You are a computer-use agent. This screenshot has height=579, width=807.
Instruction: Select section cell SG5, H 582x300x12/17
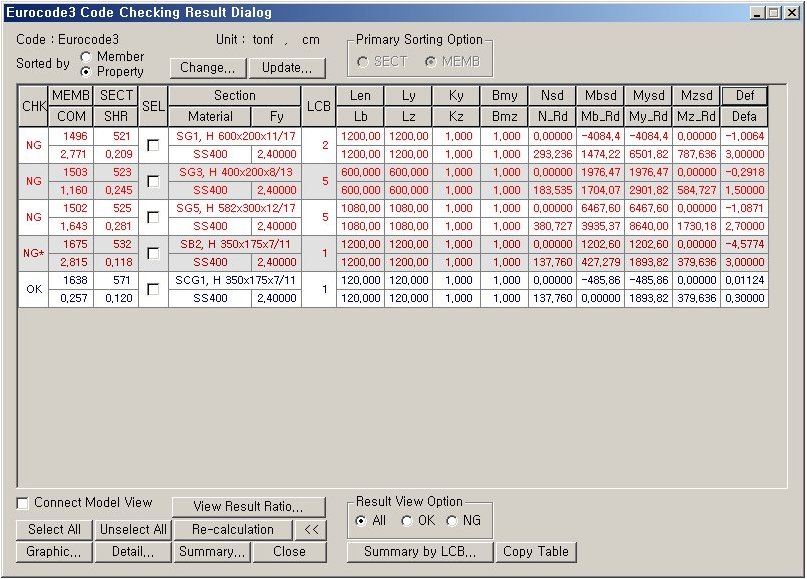[235, 208]
